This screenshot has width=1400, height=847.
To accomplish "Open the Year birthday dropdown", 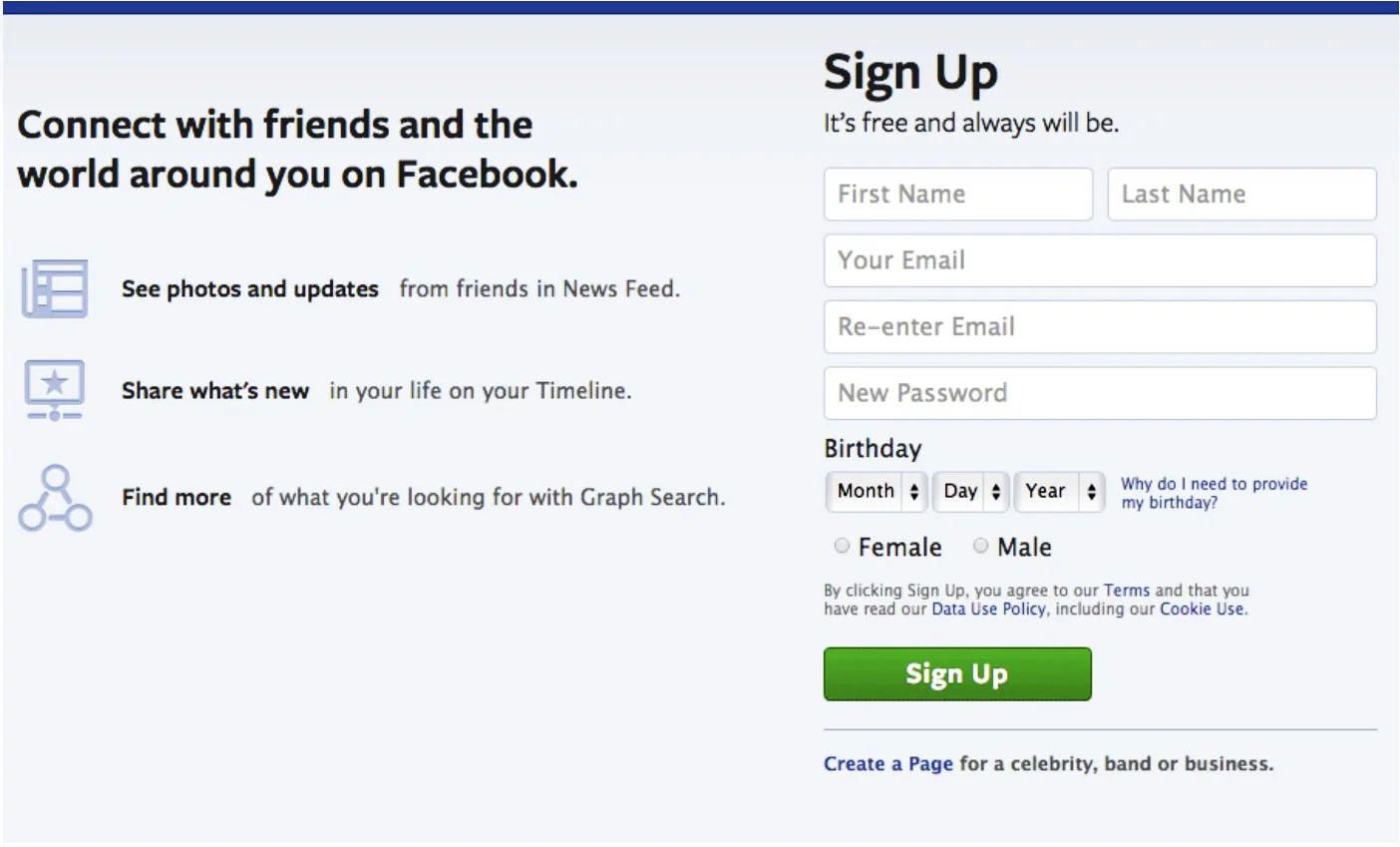I will click(1060, 491).
